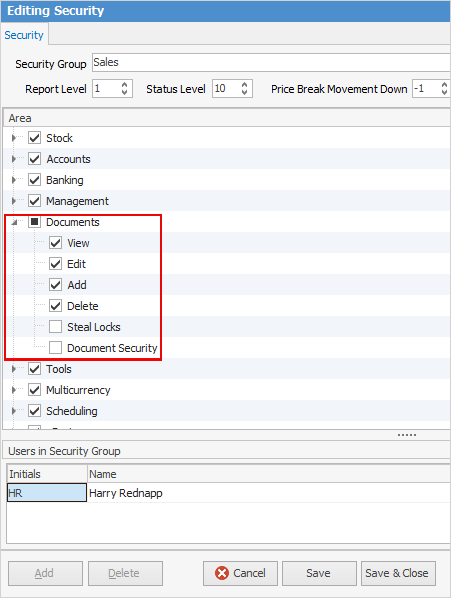Image resolution: width=451 pixels, height=598 pixels.
Task: Uncheck the Tools checkbox
Action: click(x=34, y=369)
